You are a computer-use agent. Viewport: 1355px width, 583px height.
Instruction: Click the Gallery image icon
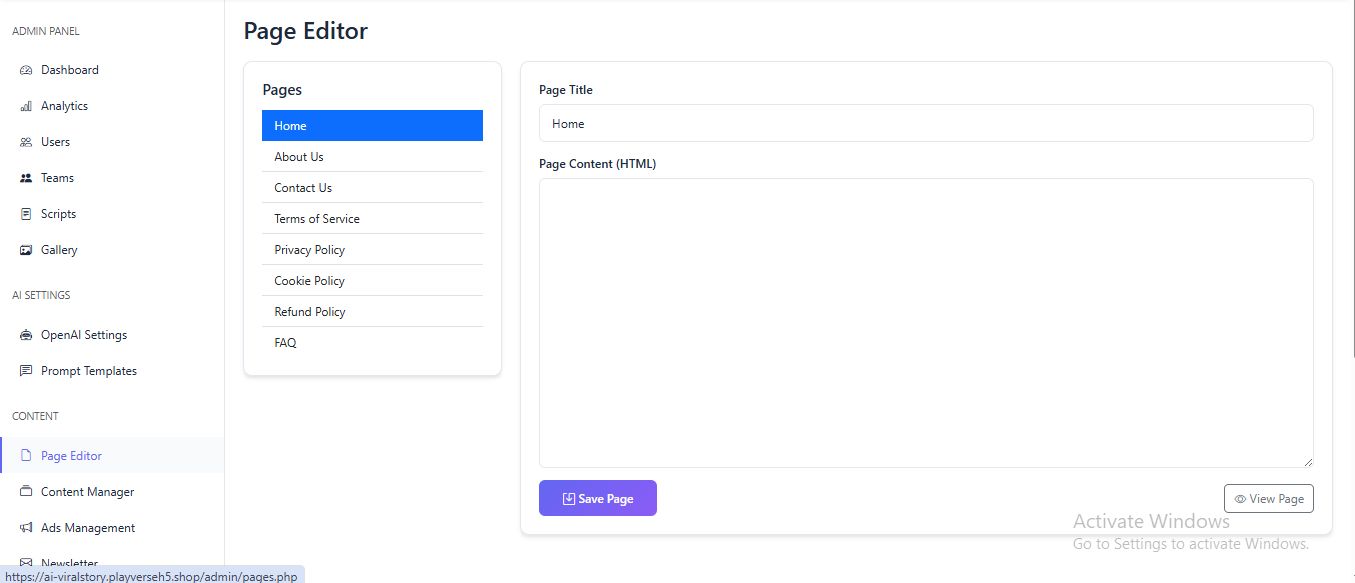pos(26,250)
